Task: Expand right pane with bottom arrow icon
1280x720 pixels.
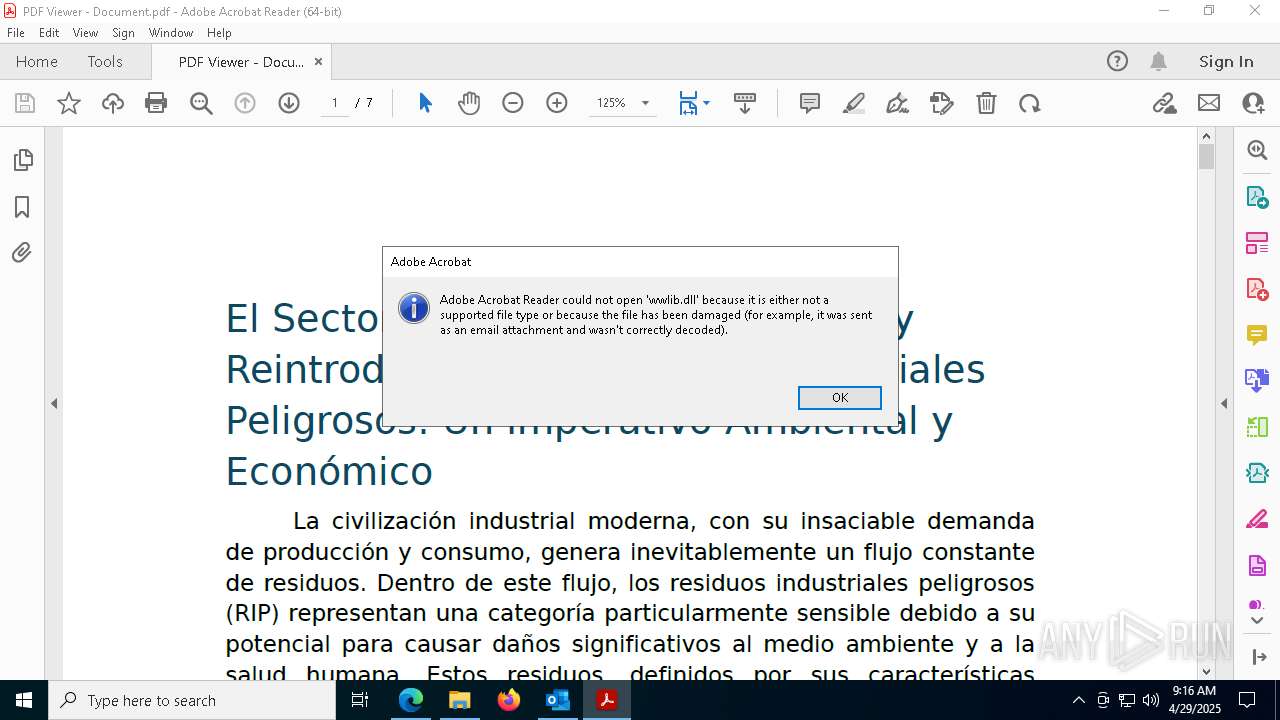Action: (1257, 657)
